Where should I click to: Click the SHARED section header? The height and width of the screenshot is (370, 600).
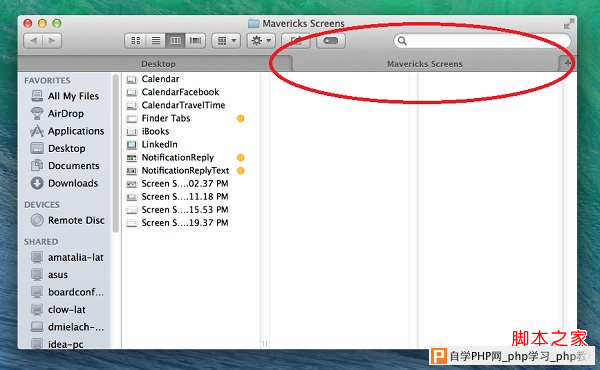41,242
